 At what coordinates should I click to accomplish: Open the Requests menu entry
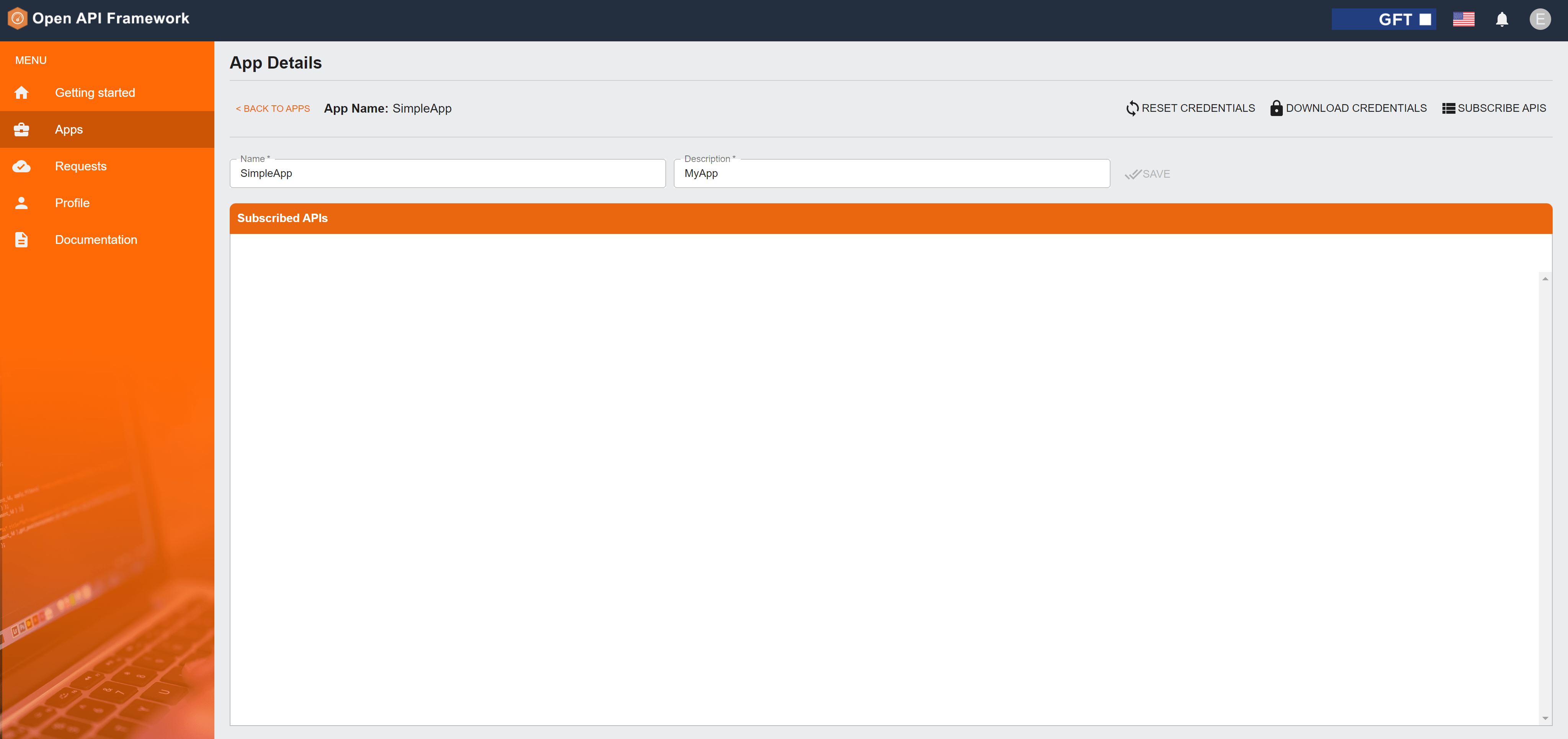click(x=81, y=165)
